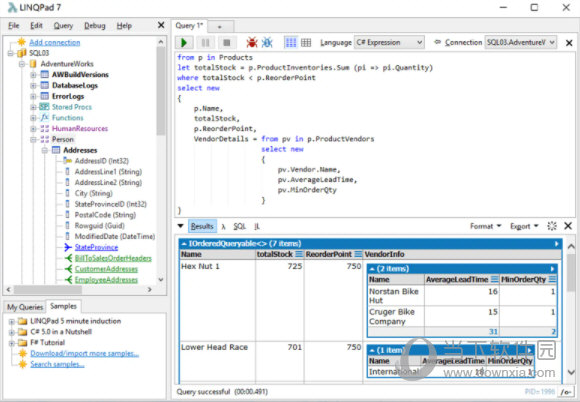Collapse the results panel triangle
This screenshot has width=580, height=402.
point(181,226)
